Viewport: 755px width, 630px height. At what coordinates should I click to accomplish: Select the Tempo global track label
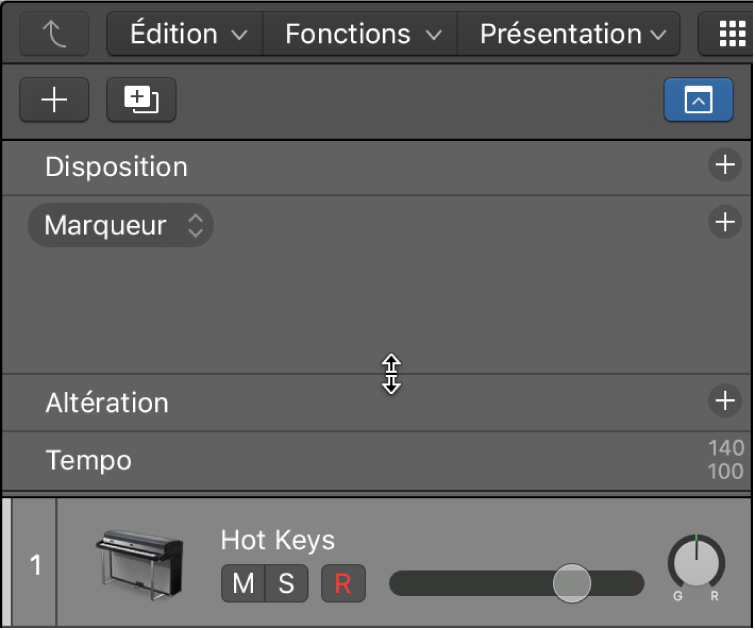(88, 461)
